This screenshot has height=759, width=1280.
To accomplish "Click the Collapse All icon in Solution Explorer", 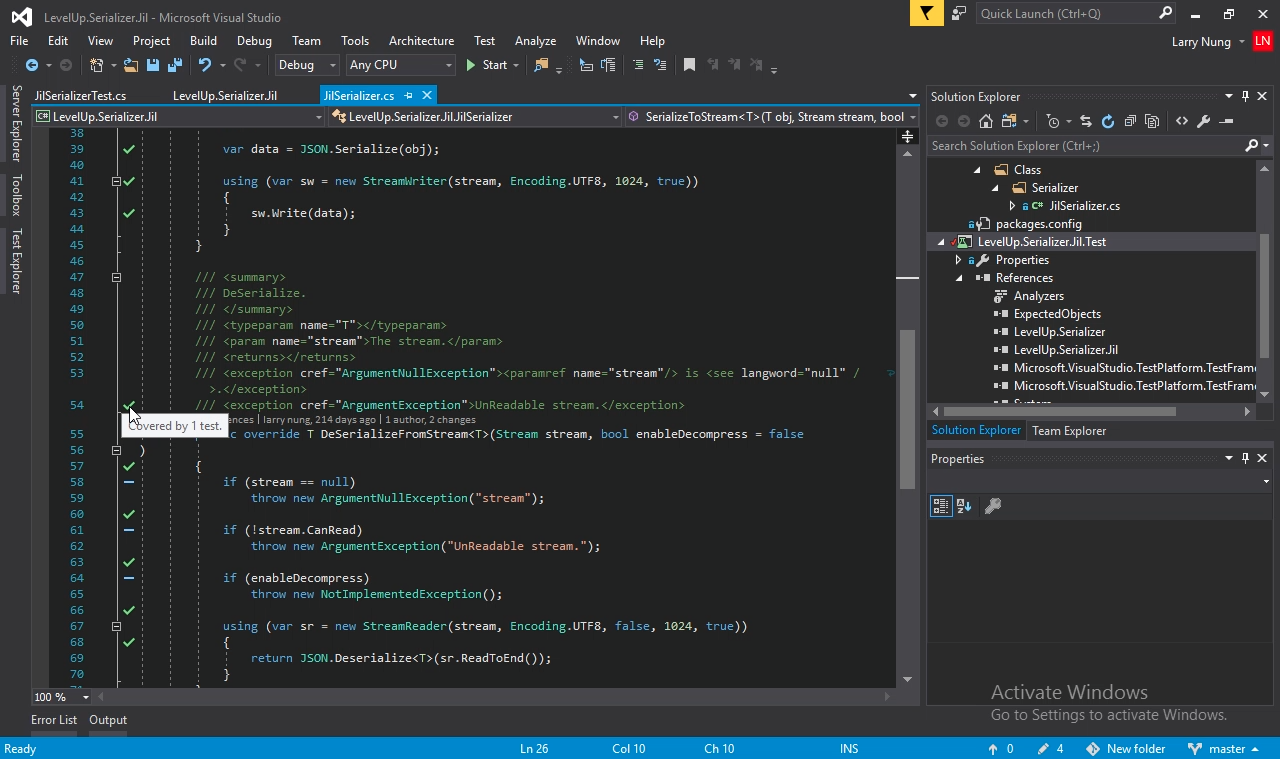I will pos(1130,121).
